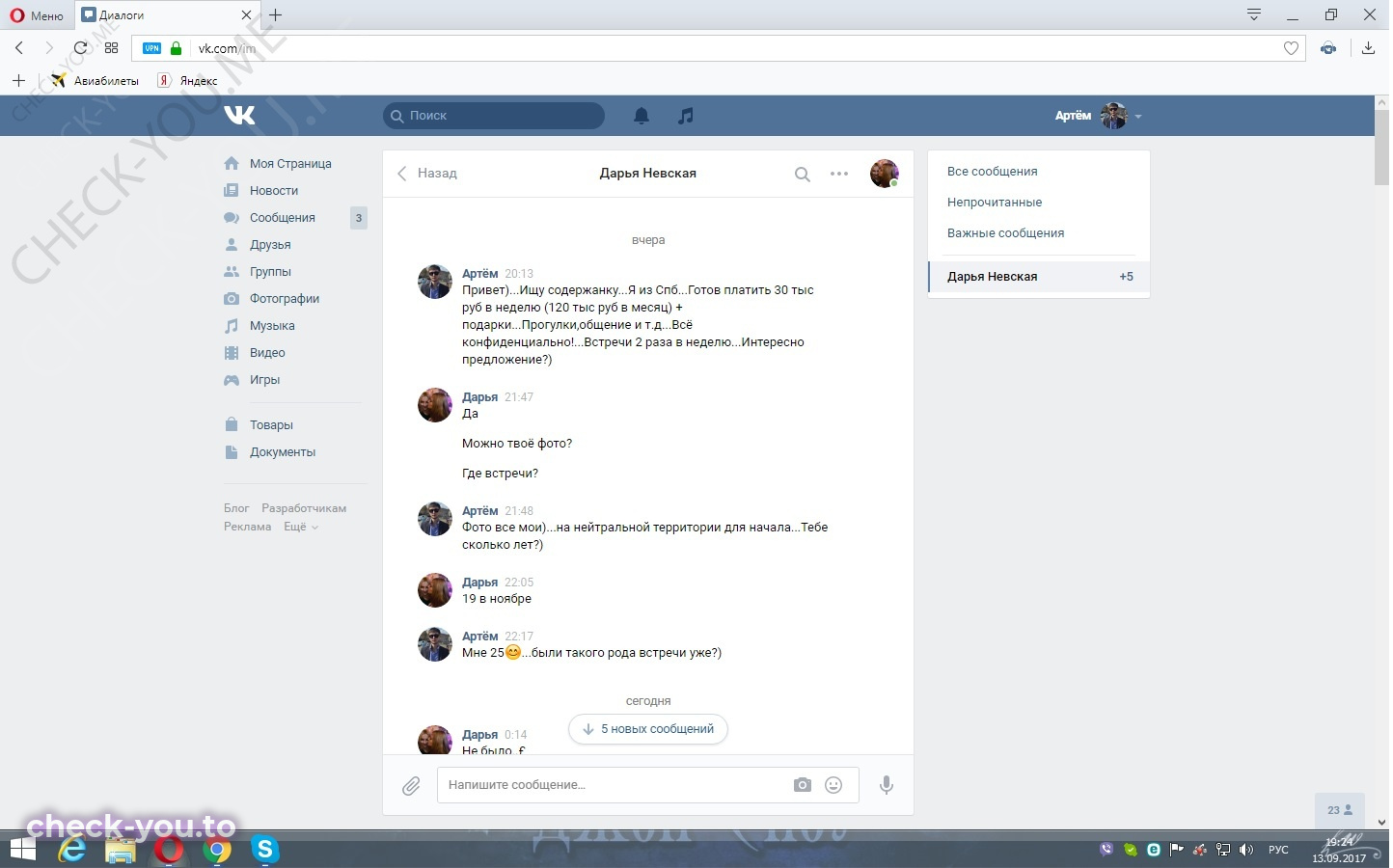Open Друзья in the left menu
Viewport: 1393px width, 868px height.
pos(270,245)
